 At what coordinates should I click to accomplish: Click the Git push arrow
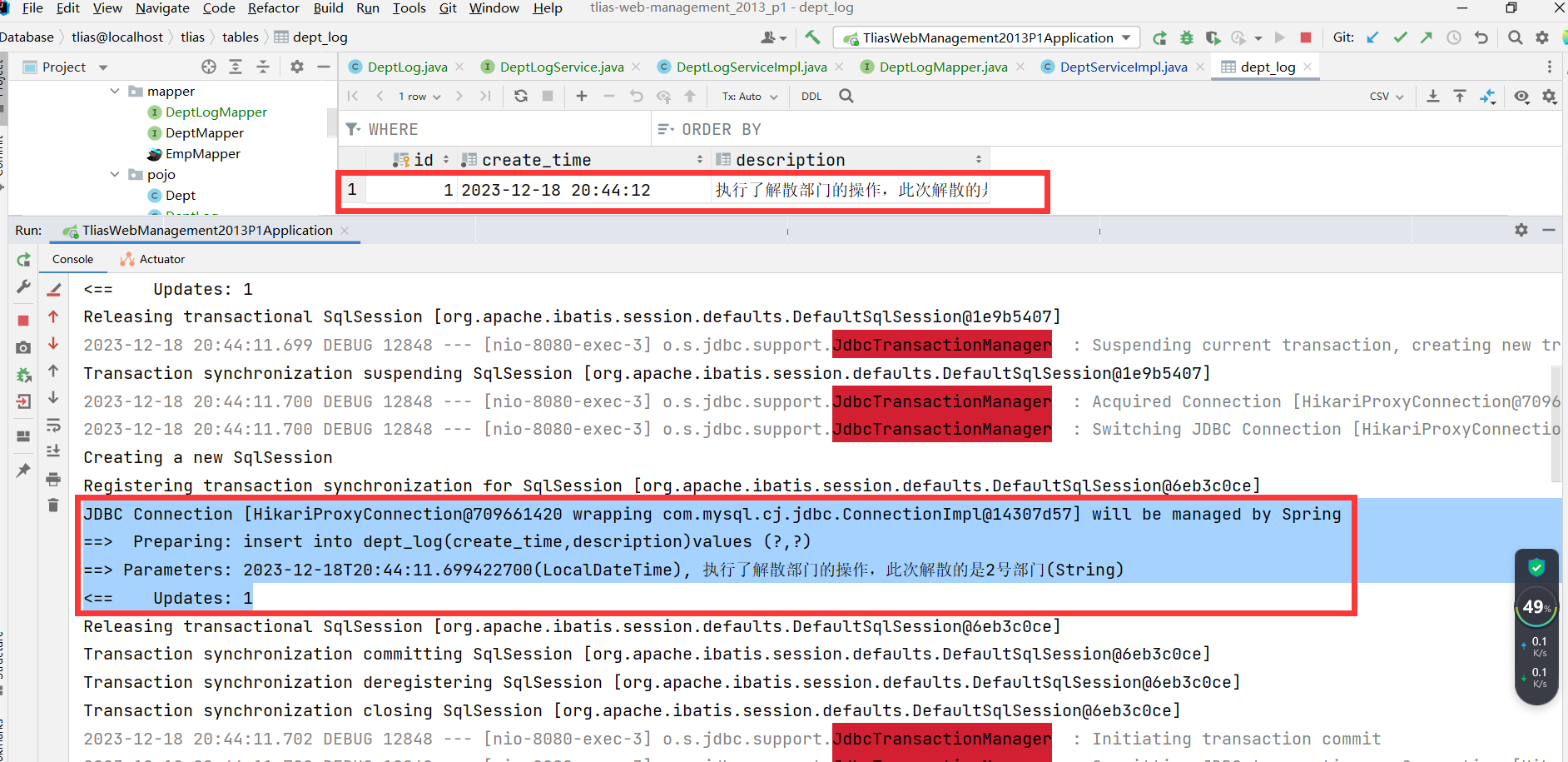click(1427, 37)
